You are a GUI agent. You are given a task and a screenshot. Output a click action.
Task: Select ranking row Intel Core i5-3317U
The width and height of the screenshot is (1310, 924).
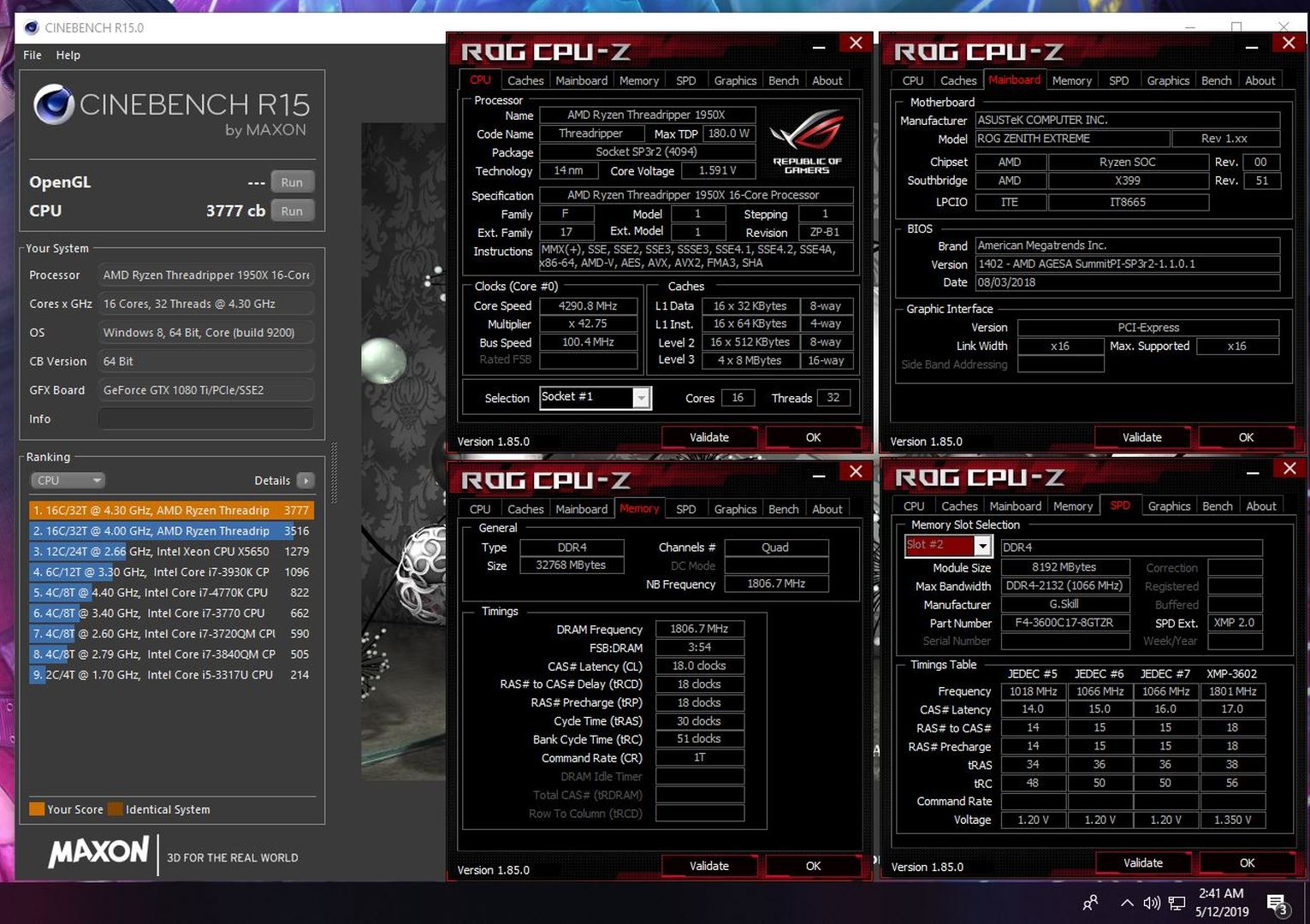click(171, 674)
